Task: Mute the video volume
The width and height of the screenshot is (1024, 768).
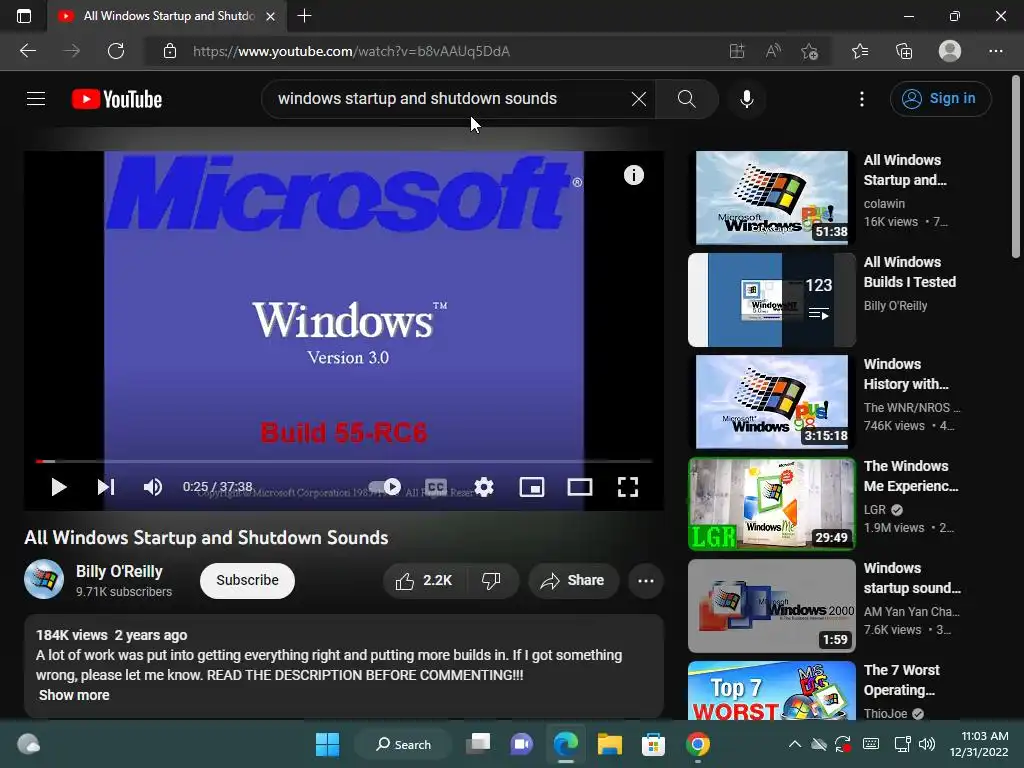Action: point(153,487)
